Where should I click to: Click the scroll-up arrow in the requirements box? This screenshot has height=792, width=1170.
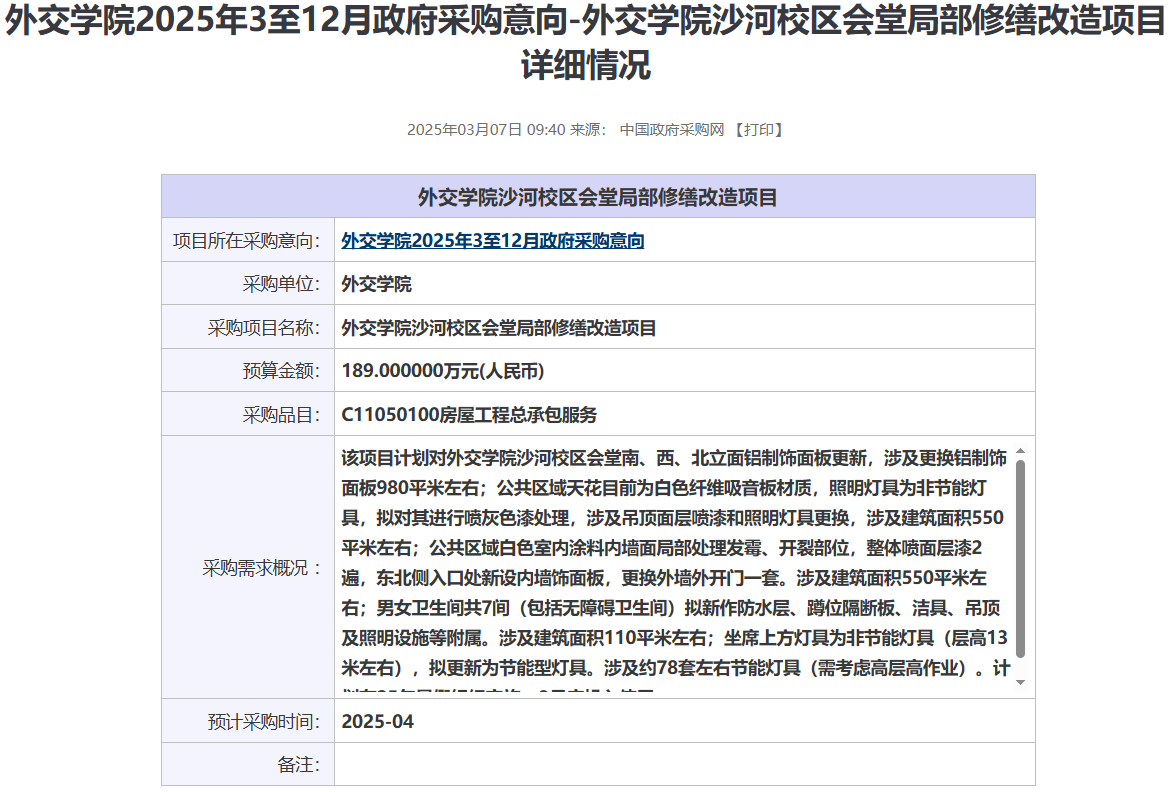click(1020, 451)
